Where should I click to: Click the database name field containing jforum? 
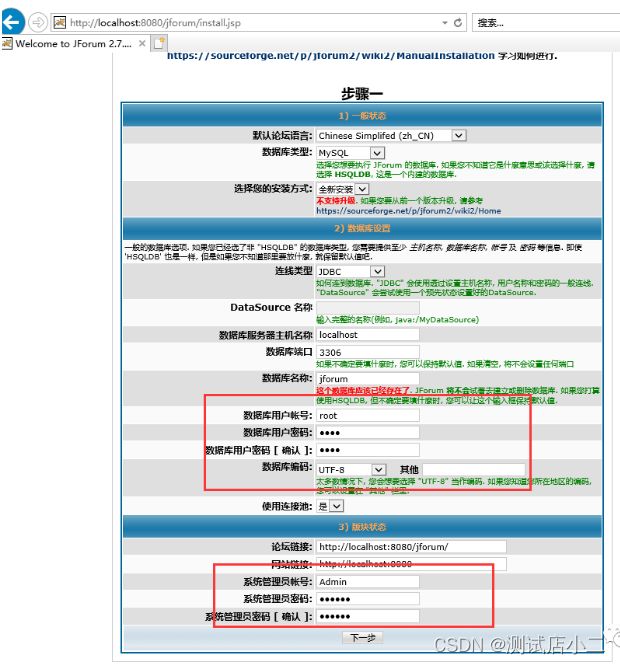(x=368, y=379)
